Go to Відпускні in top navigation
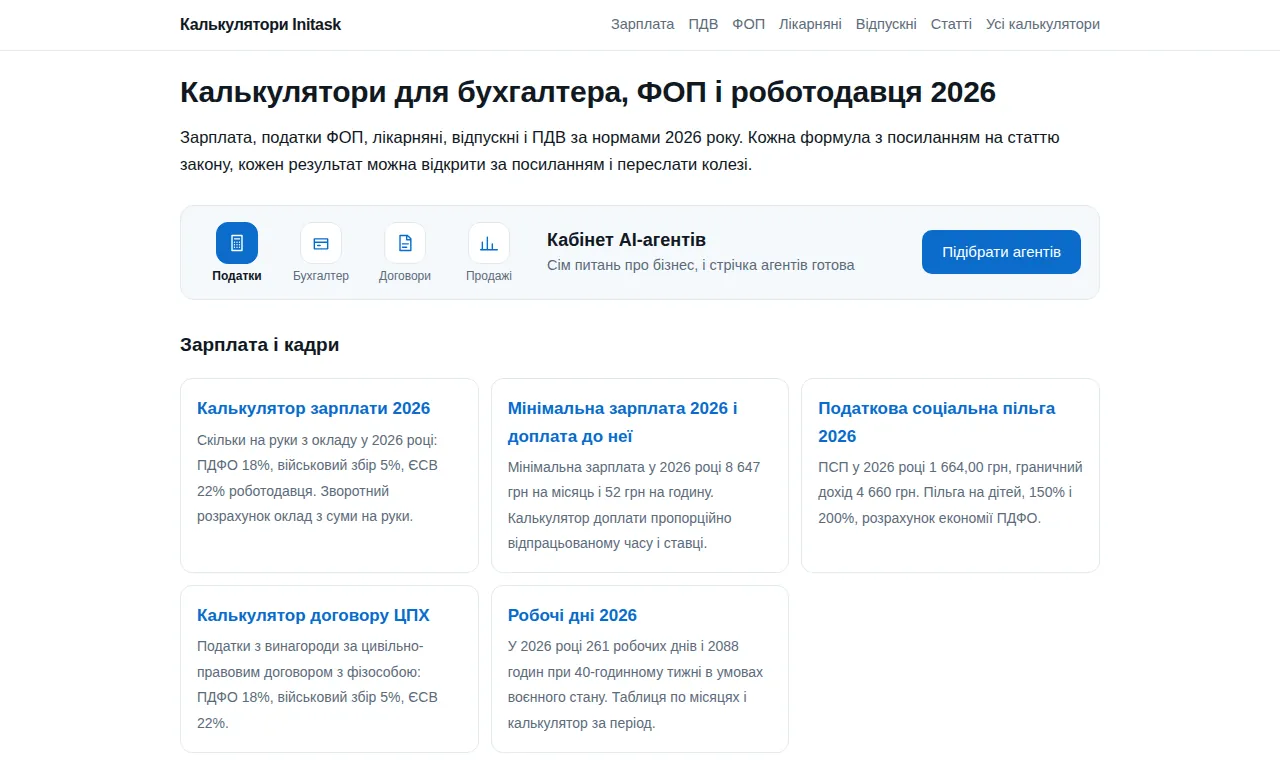The width and height of the screenshot is (1280, 760). pos(886,24)
